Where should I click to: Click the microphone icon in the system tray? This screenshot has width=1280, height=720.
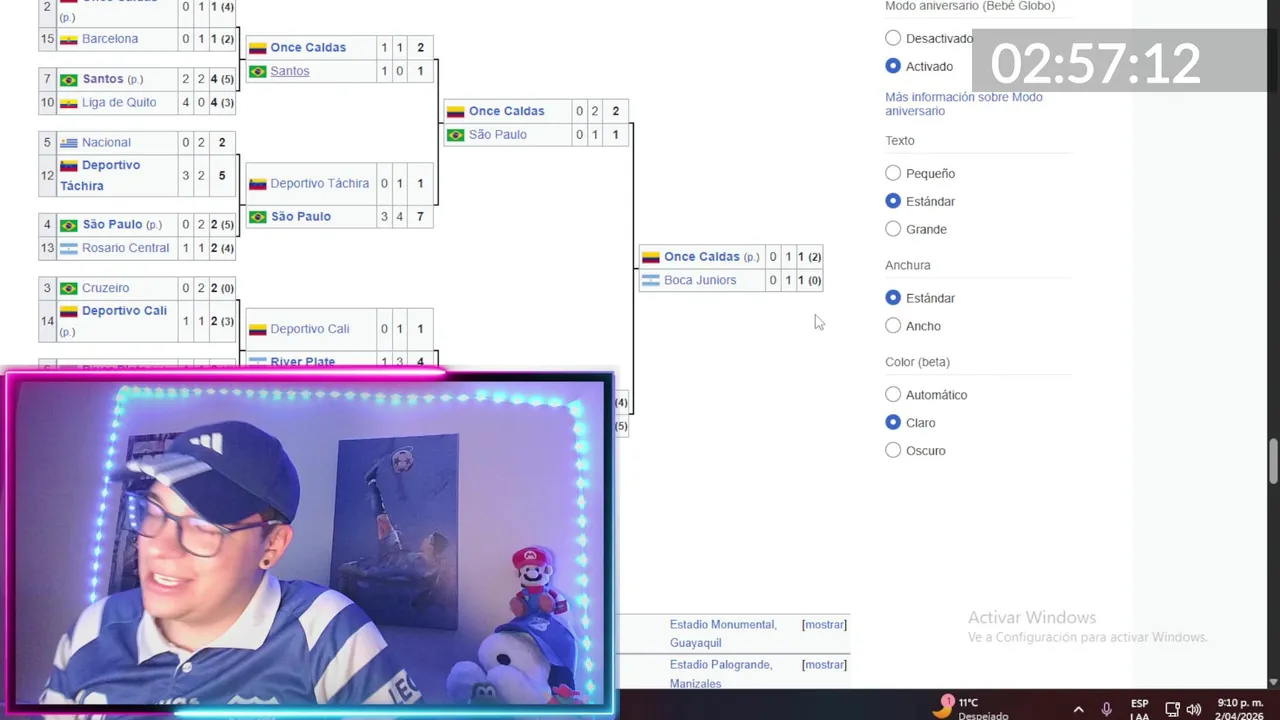(x=1106, y=709)
